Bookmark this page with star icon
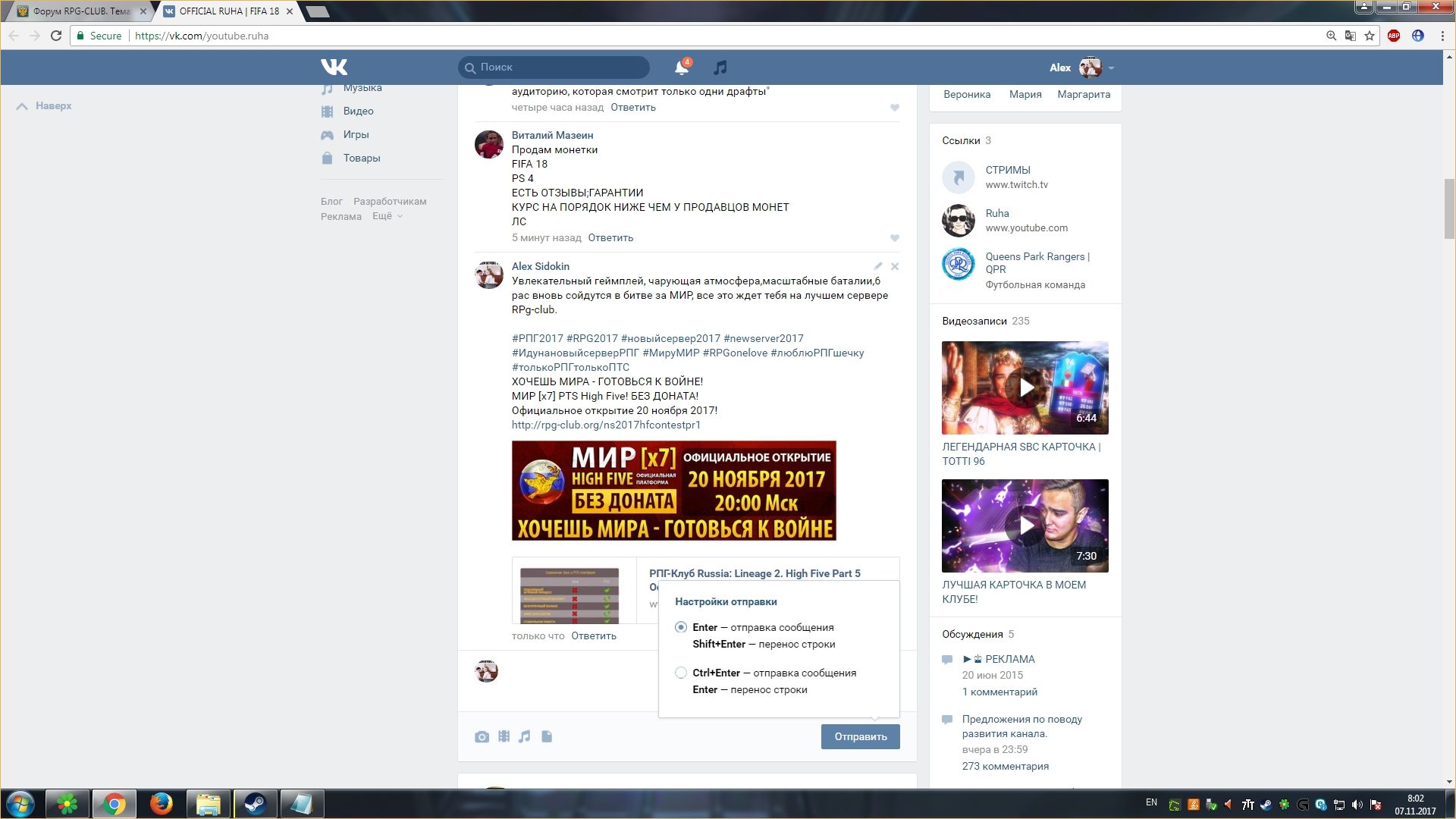The width and height of the screenshot is (1456, 819). 1370,36
